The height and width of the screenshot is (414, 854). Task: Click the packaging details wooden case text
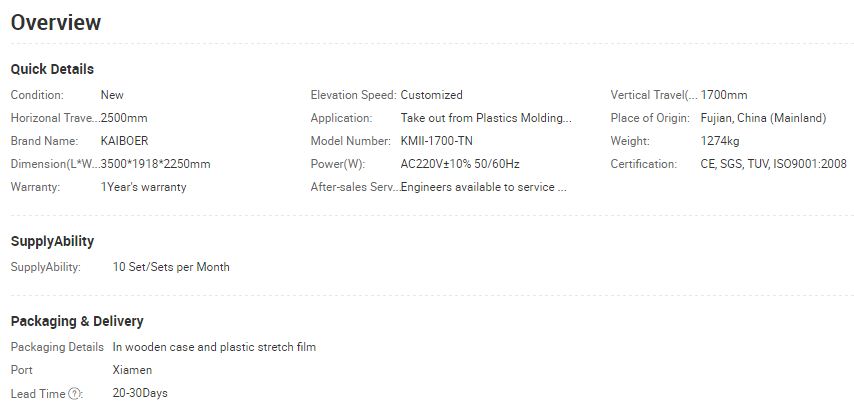click(214, 347)
